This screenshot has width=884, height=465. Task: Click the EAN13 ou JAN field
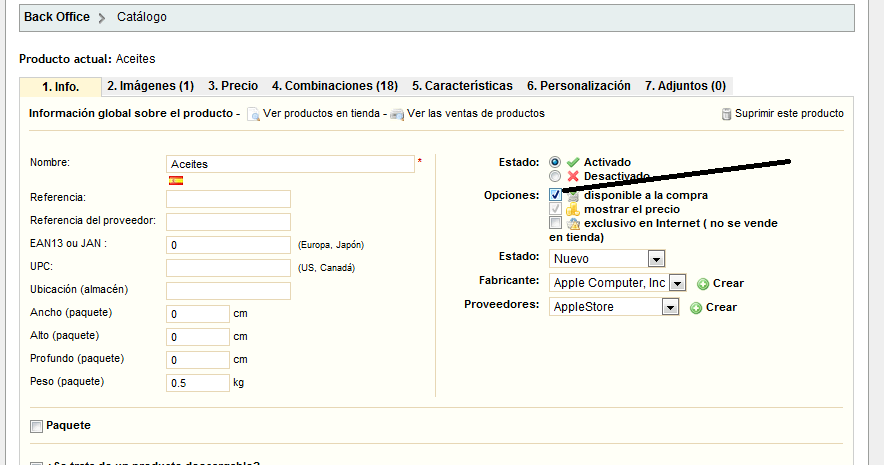click(228, 245)
